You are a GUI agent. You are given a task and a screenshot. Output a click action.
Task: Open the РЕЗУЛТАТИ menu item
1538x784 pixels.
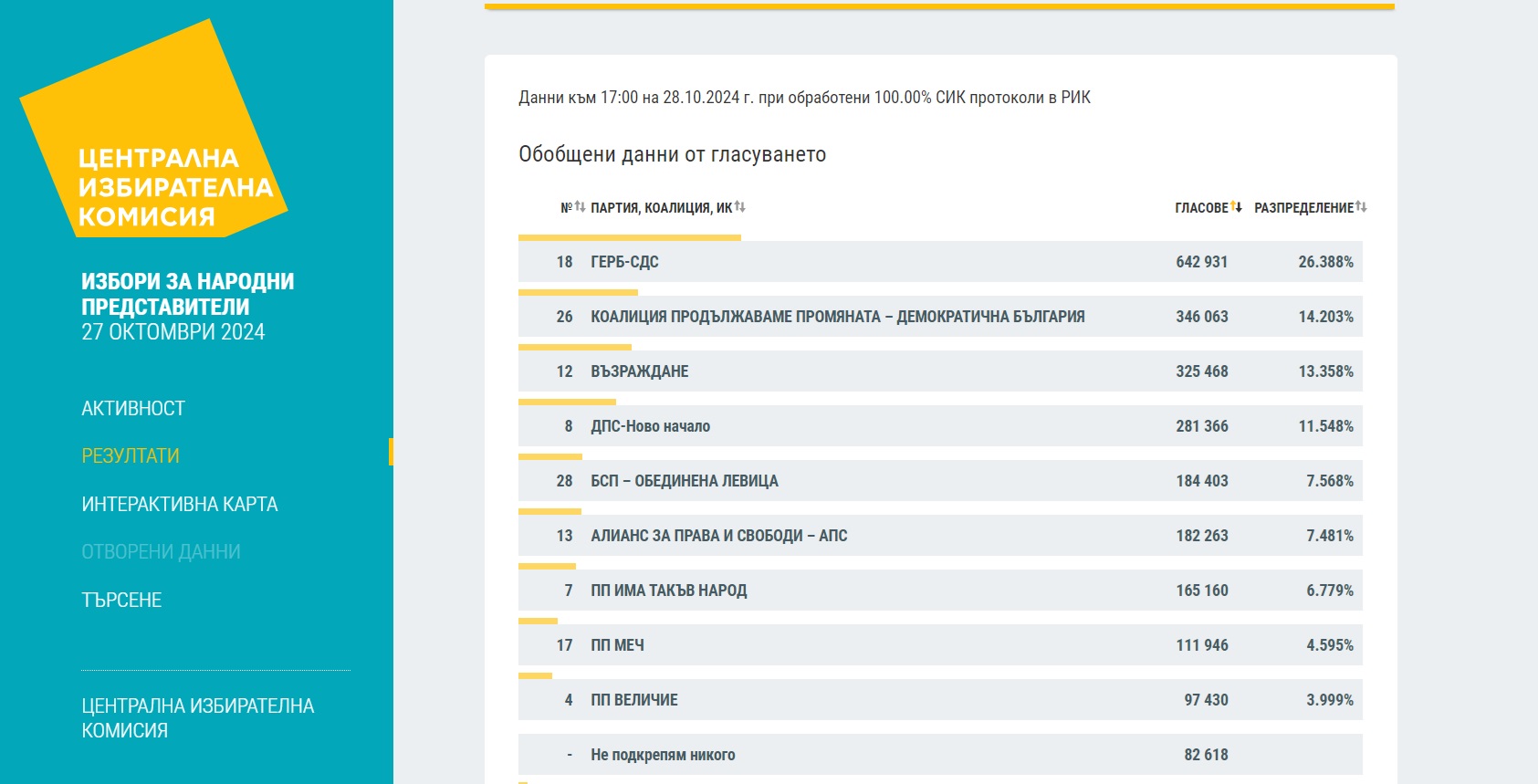coord(131,455)
